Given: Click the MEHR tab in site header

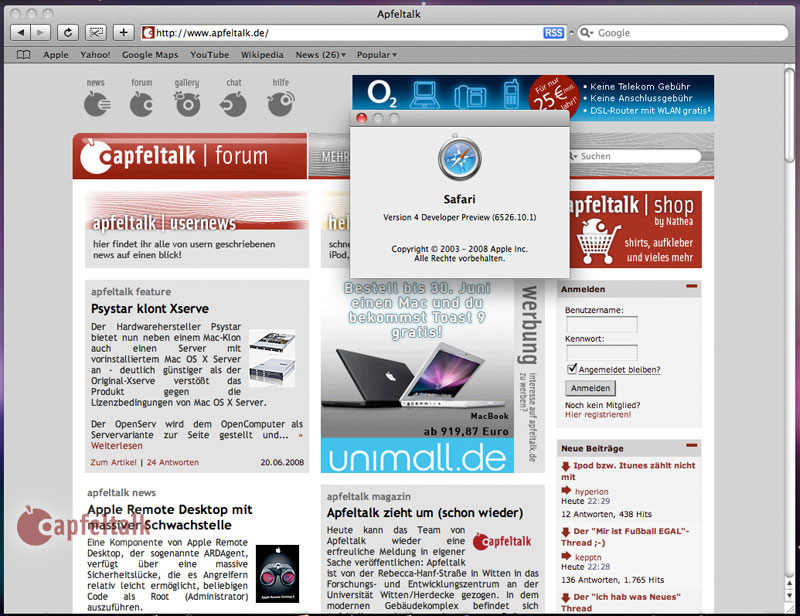Looking at the screenshot, I should [x=335, y=157].
